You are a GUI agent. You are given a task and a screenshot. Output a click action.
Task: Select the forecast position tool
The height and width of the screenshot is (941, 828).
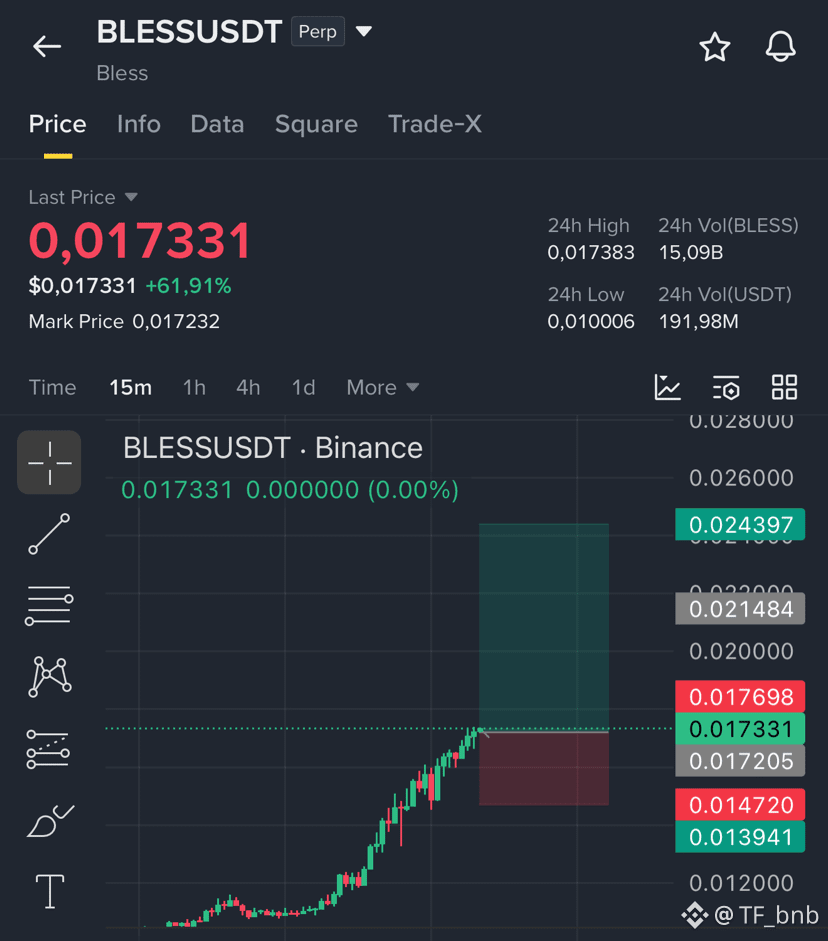tap(48, 750)
